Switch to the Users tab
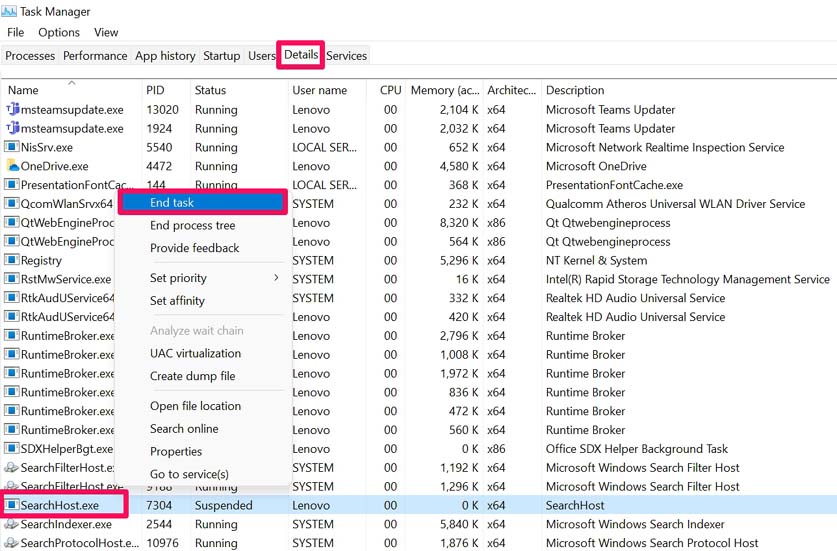This screenshot has width=837, height=551. pyautogui.click(x=261, y=56)
